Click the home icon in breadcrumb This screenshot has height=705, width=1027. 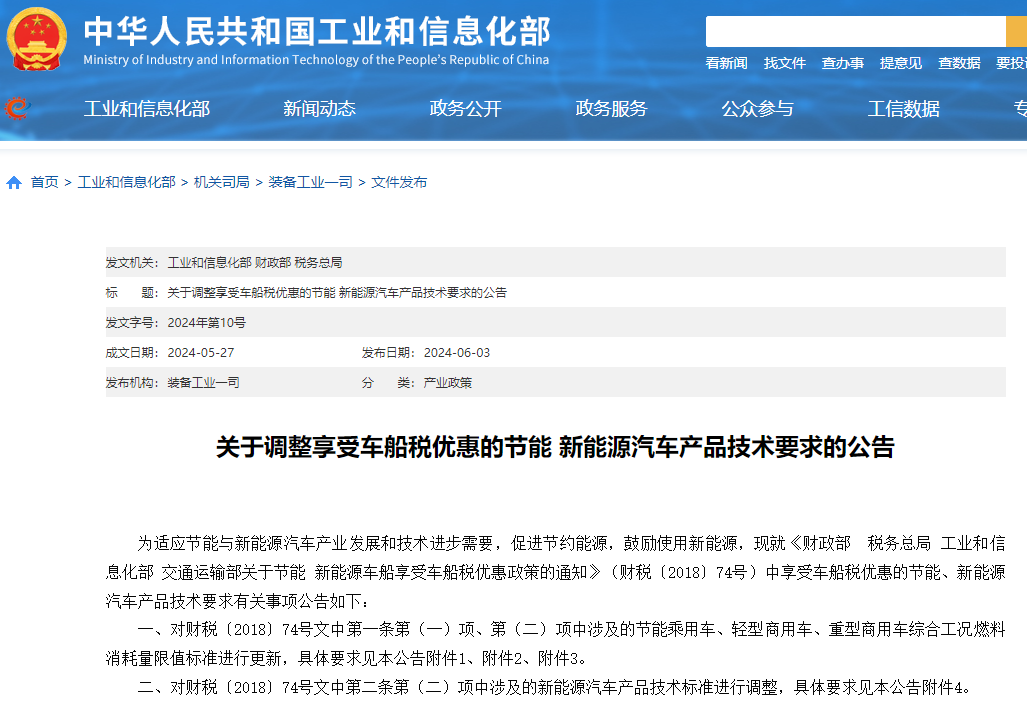pos(14,182)
